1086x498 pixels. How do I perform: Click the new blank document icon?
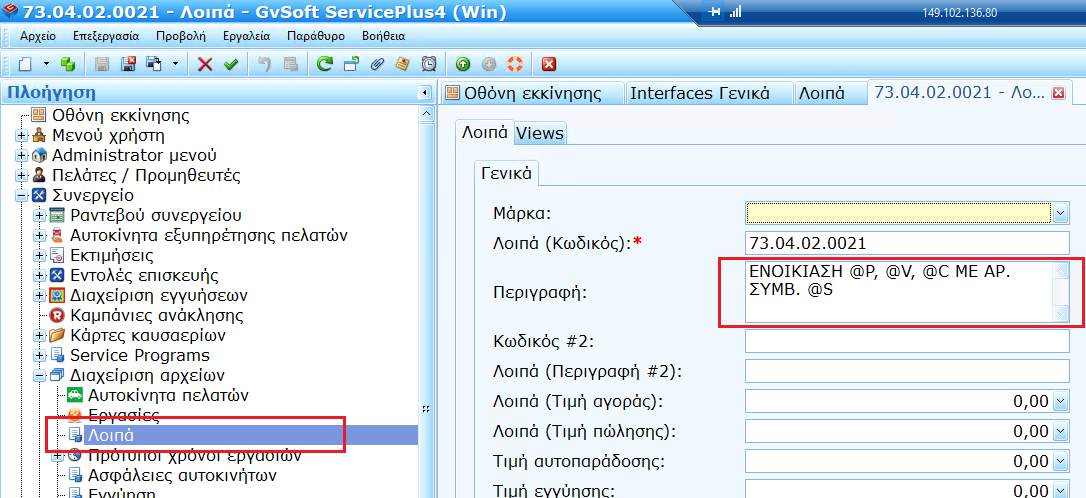[x=25, y=64]
